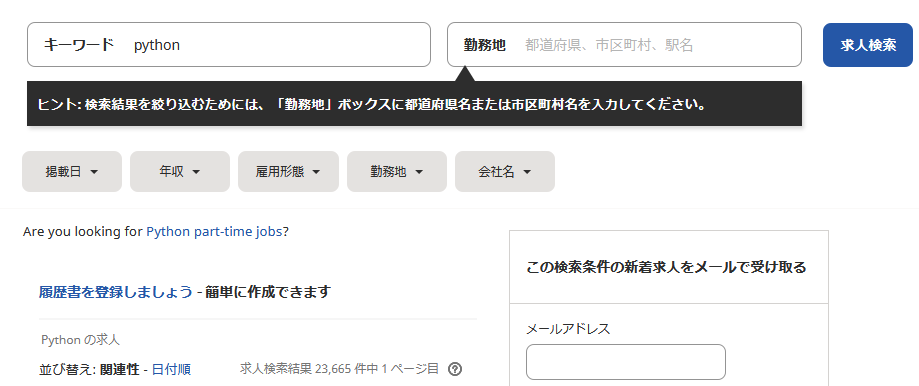Viewport: 919px width, 386px height.
Task: Click the 求人検索結果 count text
Action: [x=339, y=369]
